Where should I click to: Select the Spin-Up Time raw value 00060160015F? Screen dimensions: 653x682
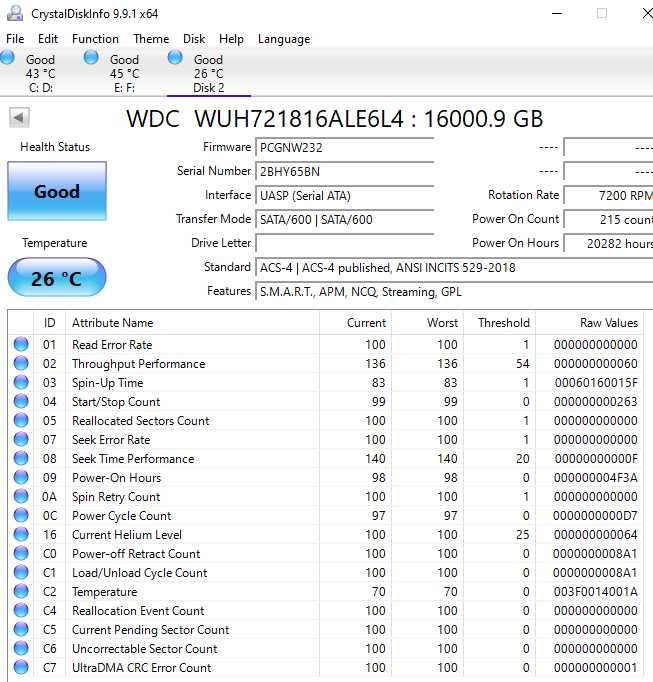click(596, 383)
